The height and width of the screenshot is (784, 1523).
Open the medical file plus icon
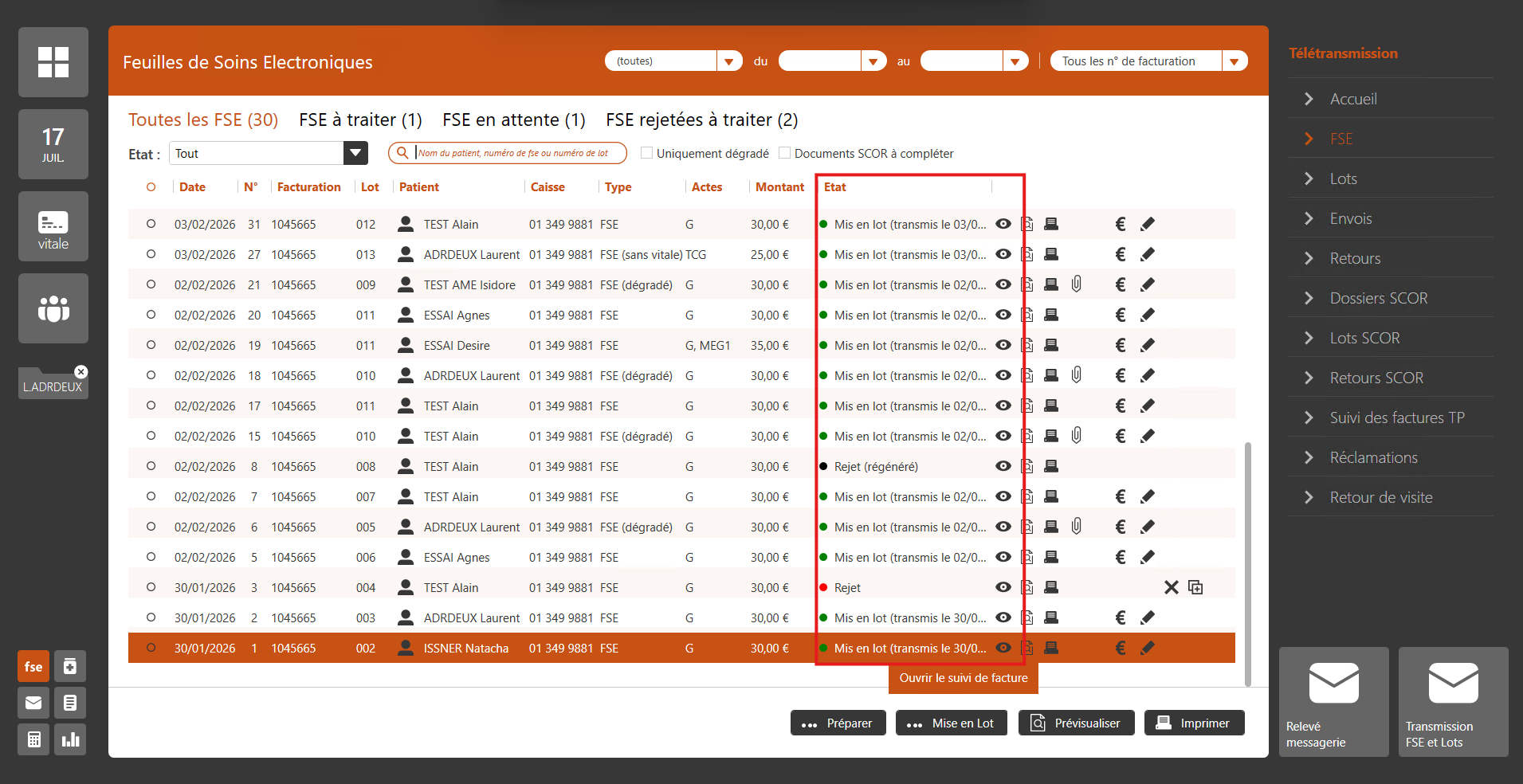(x=70, y=667)
